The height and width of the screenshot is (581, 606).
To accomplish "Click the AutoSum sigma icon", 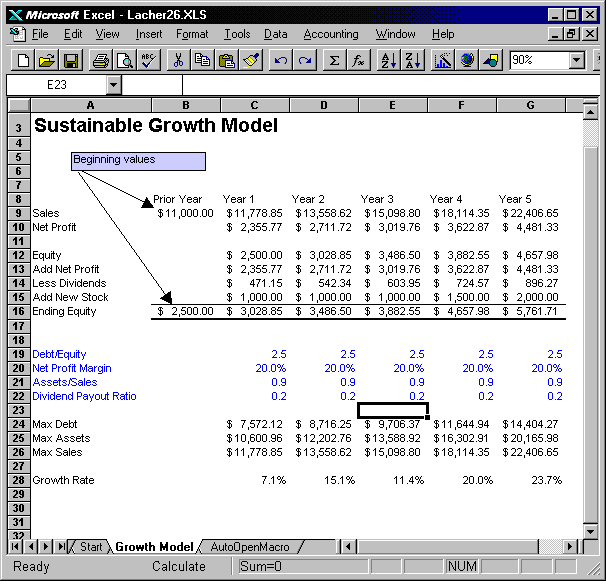I will [x=334, y=60].
